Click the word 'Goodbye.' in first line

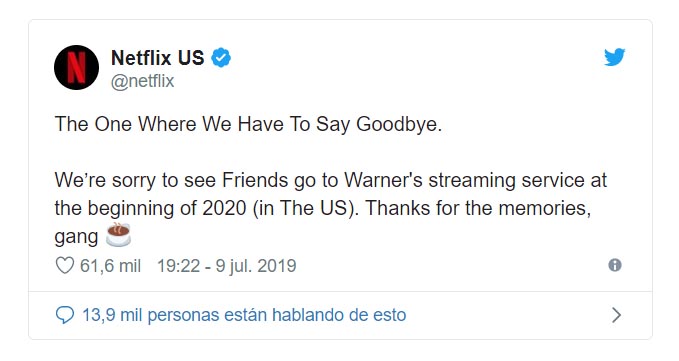399,125
